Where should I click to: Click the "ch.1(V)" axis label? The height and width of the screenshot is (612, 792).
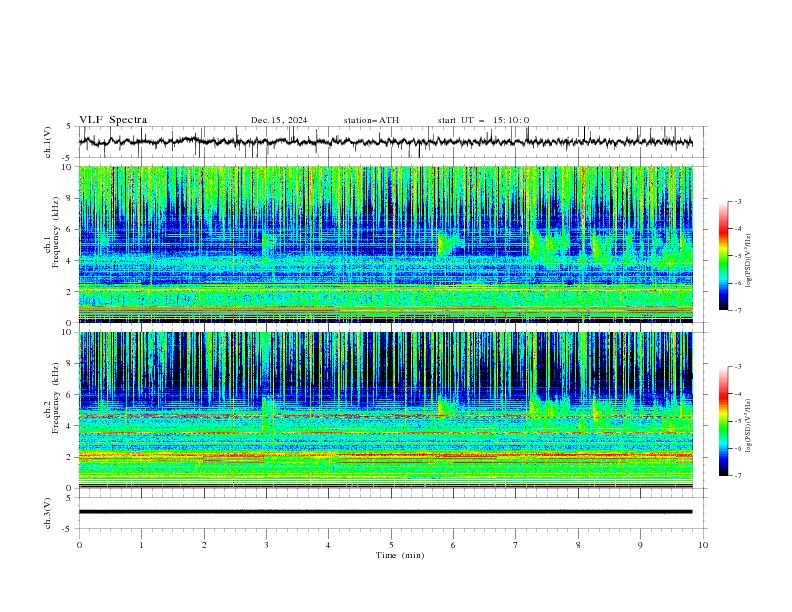[x=48, y=142]
